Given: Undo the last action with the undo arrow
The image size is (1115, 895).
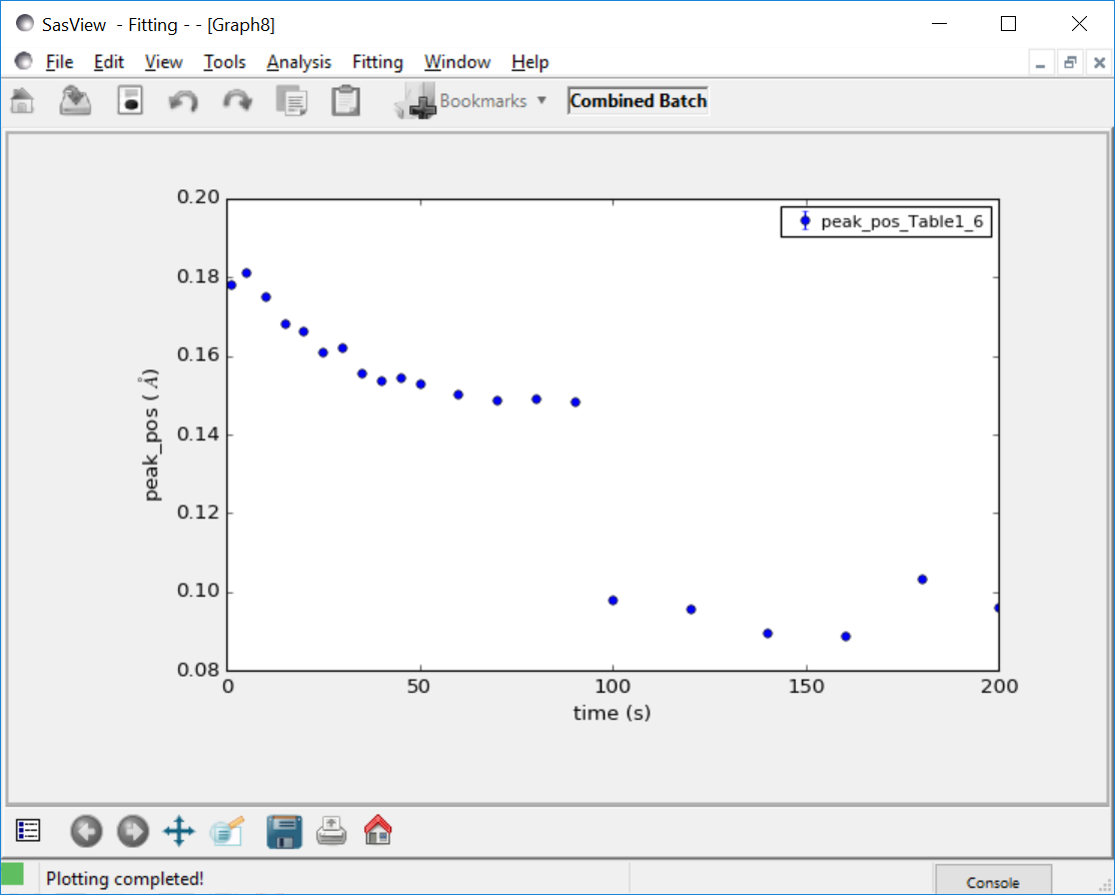Looking at the screenshot, I should click(x=183, y=100).
